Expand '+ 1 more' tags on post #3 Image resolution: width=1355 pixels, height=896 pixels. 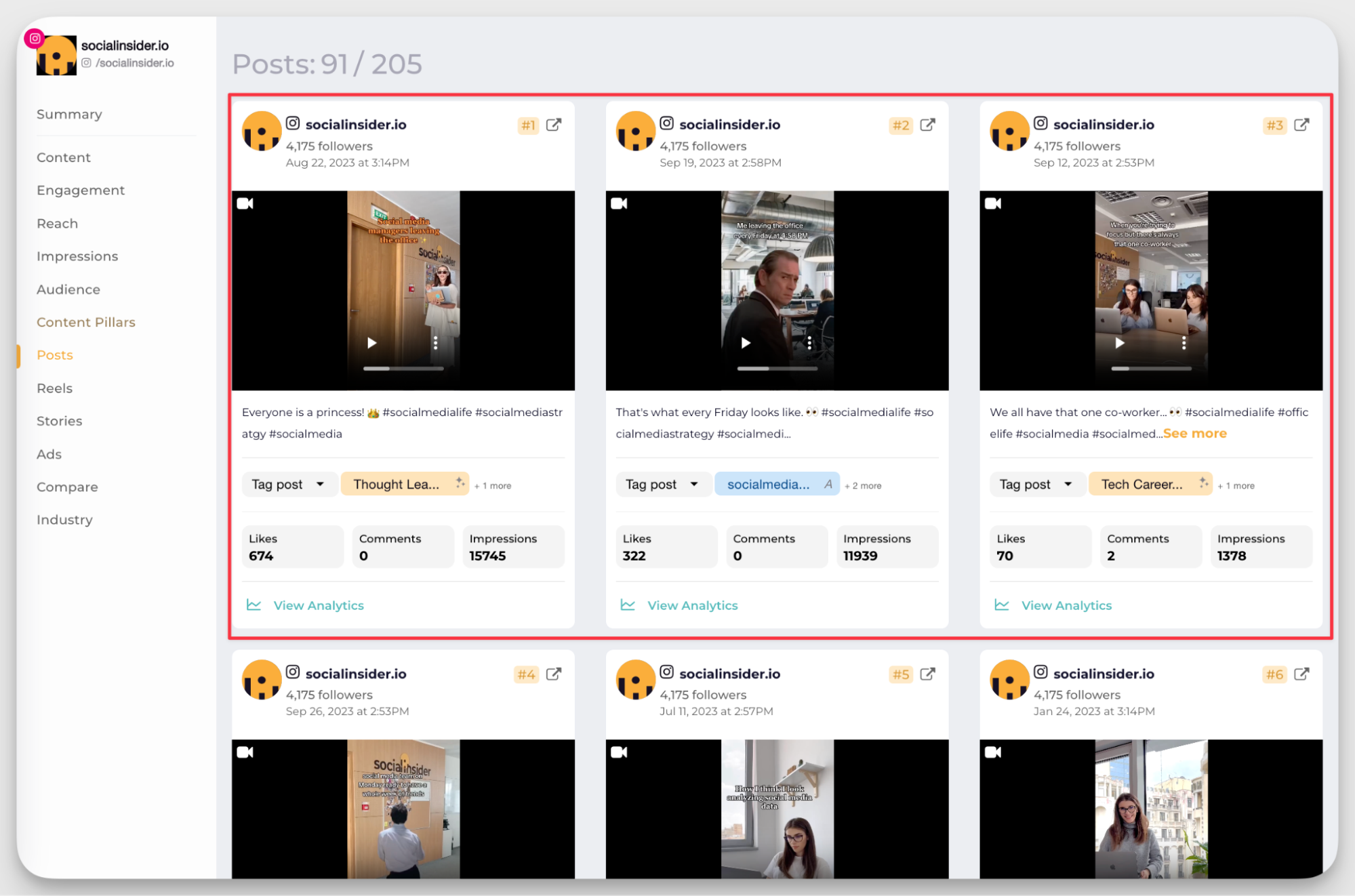click(1236, 486)
